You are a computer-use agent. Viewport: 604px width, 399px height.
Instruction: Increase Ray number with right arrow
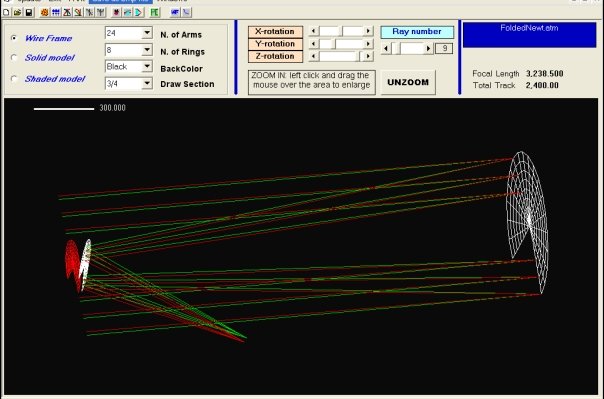pos(428,49)
